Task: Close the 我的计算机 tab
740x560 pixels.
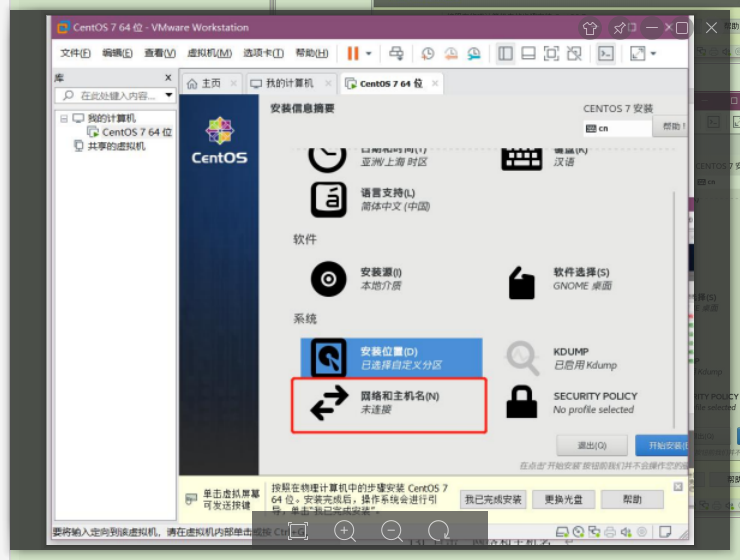Action: [328, 84]
